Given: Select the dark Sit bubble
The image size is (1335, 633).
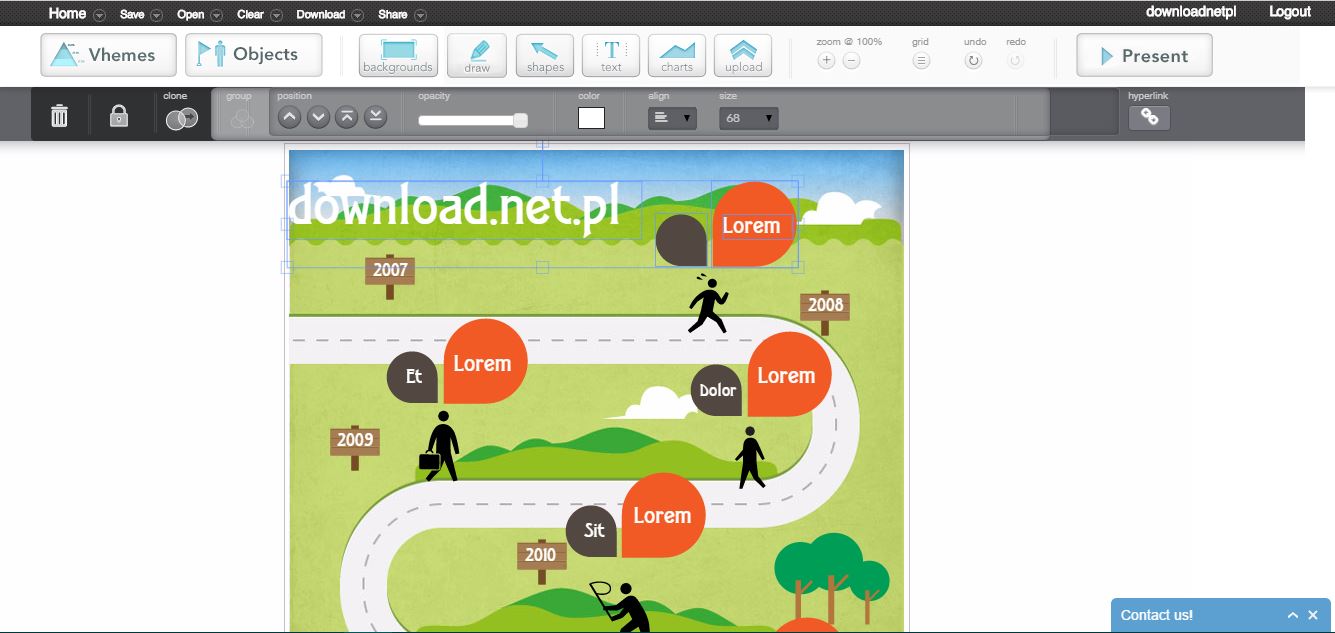Looking at the screenshot, I should [593, 531].
